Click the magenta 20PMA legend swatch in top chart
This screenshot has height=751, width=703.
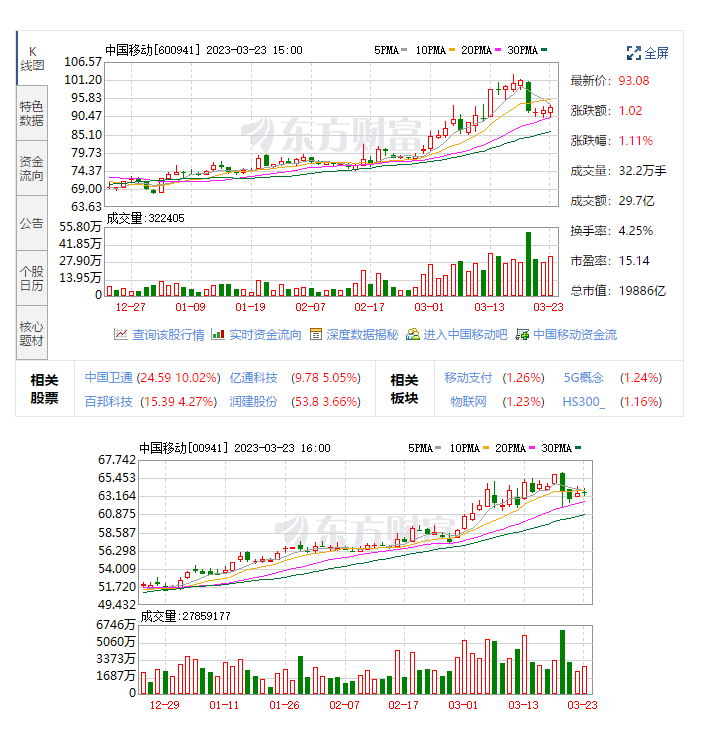click(x=498, y=50)
